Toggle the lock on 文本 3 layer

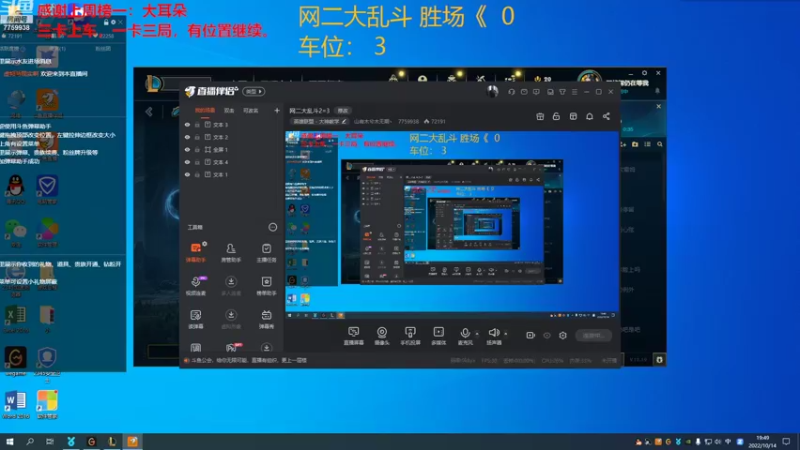(197, 124)
